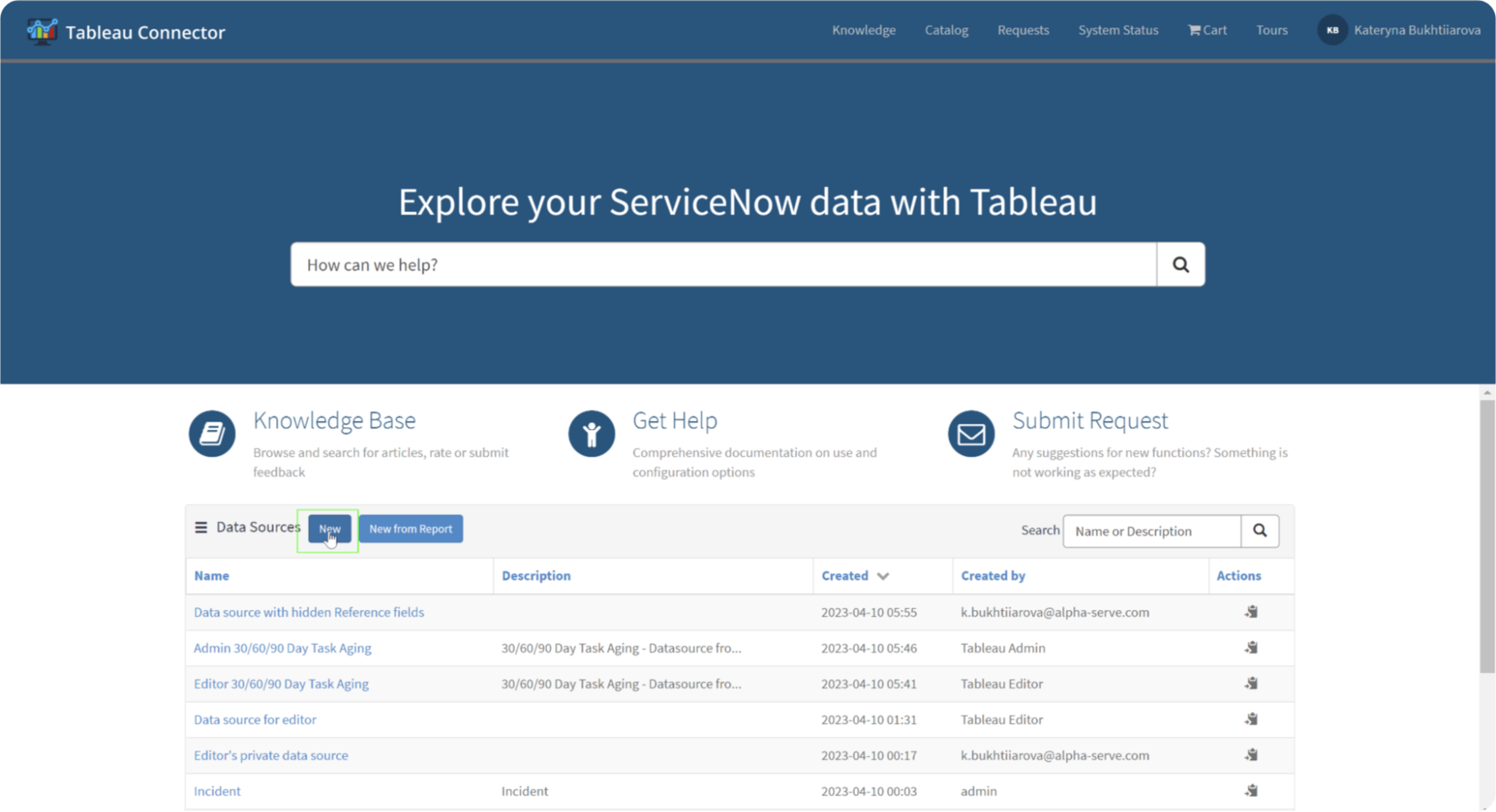Click the search magnifier in the help bar
The height and width of the screenshot is (812, 1496).
(1181, 264)
